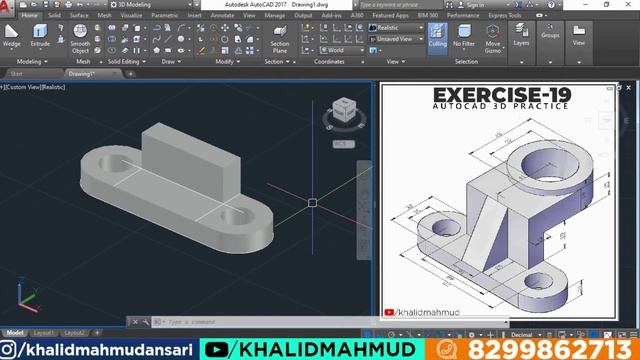
Task: Click the Open file icon in quick access toolbar
Action: pos(34,4)
